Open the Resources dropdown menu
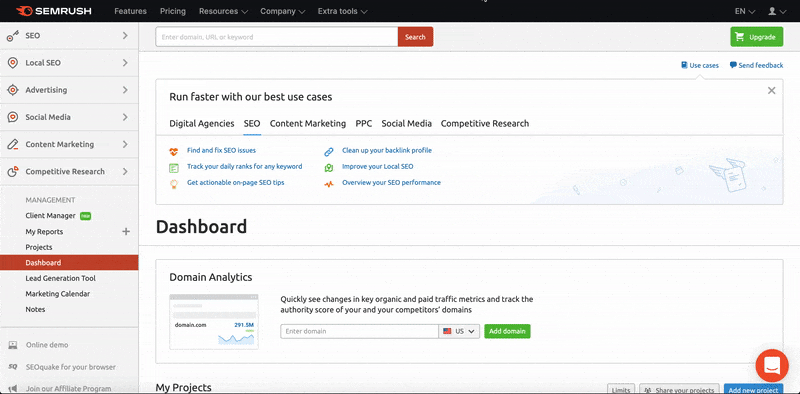The height and width of the screenshot is (394, 800). pos(223,11)
